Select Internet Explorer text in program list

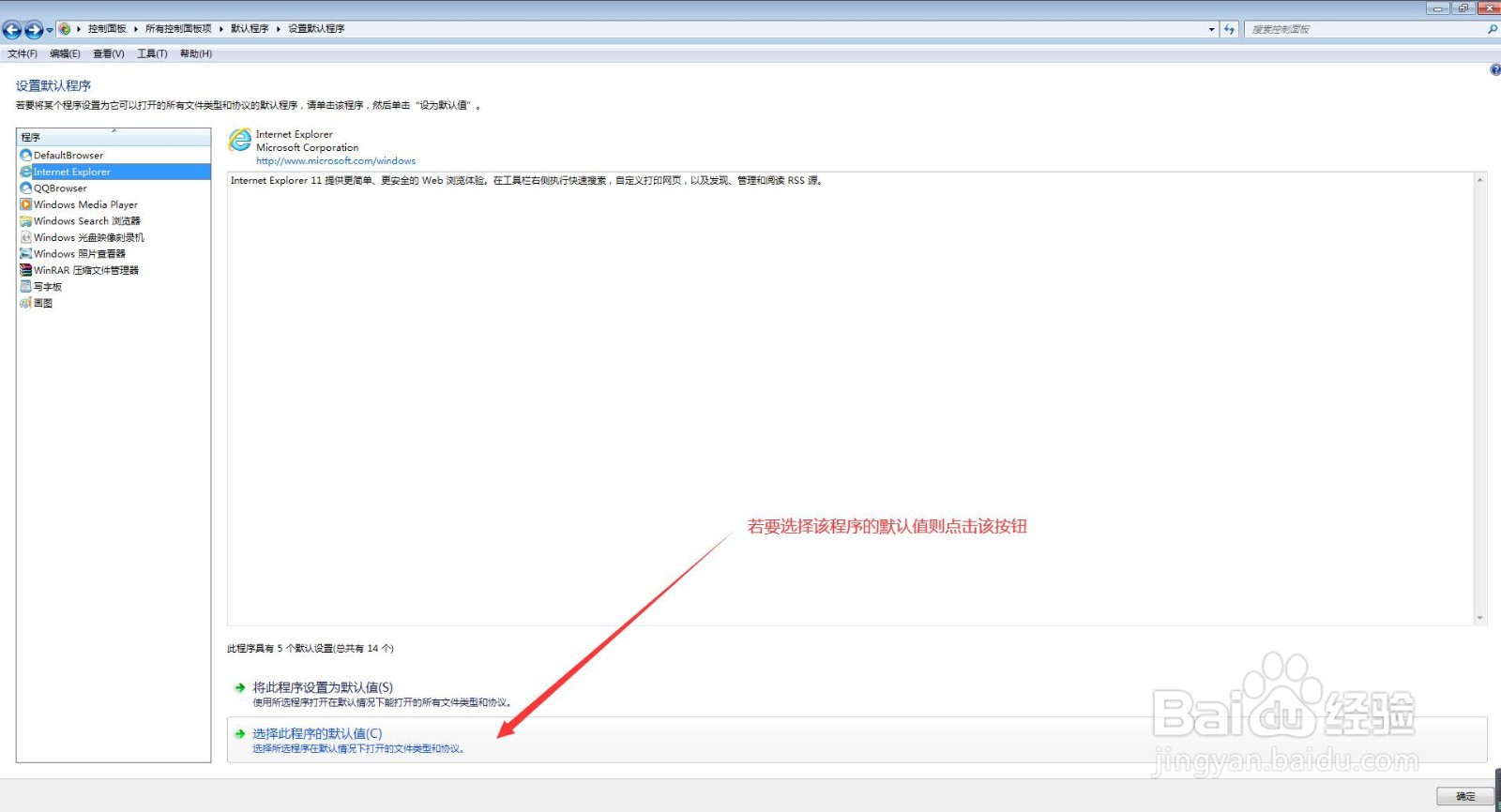pos(72,172)
